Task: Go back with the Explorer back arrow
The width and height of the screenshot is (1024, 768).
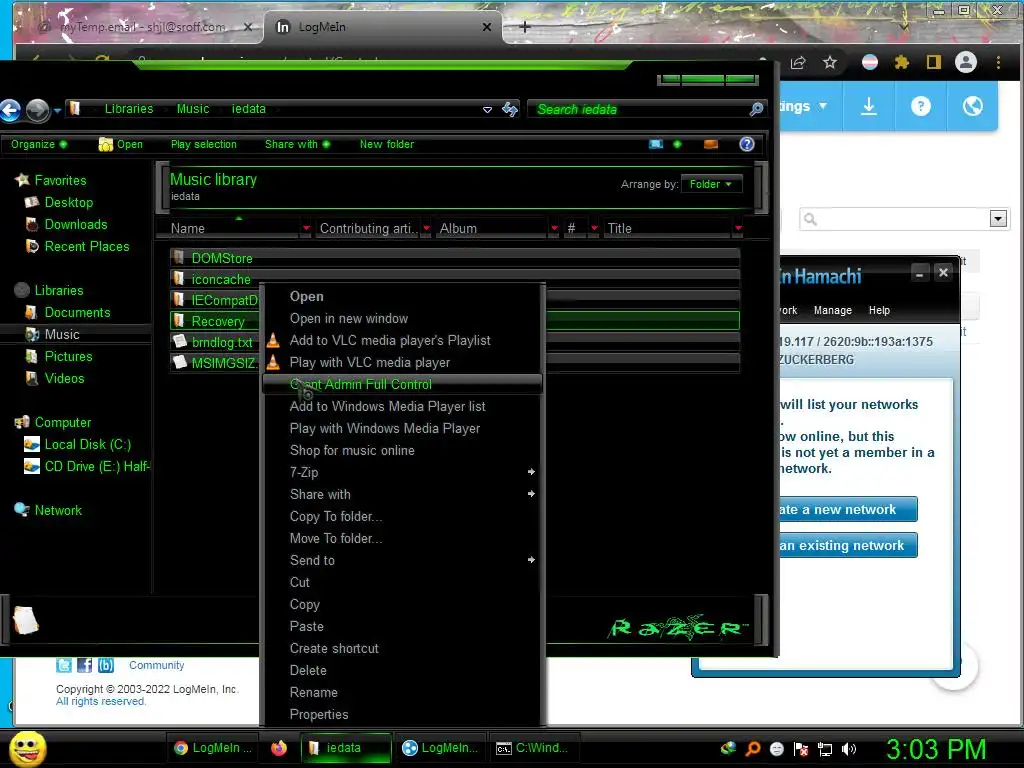Action: [10, 110]
